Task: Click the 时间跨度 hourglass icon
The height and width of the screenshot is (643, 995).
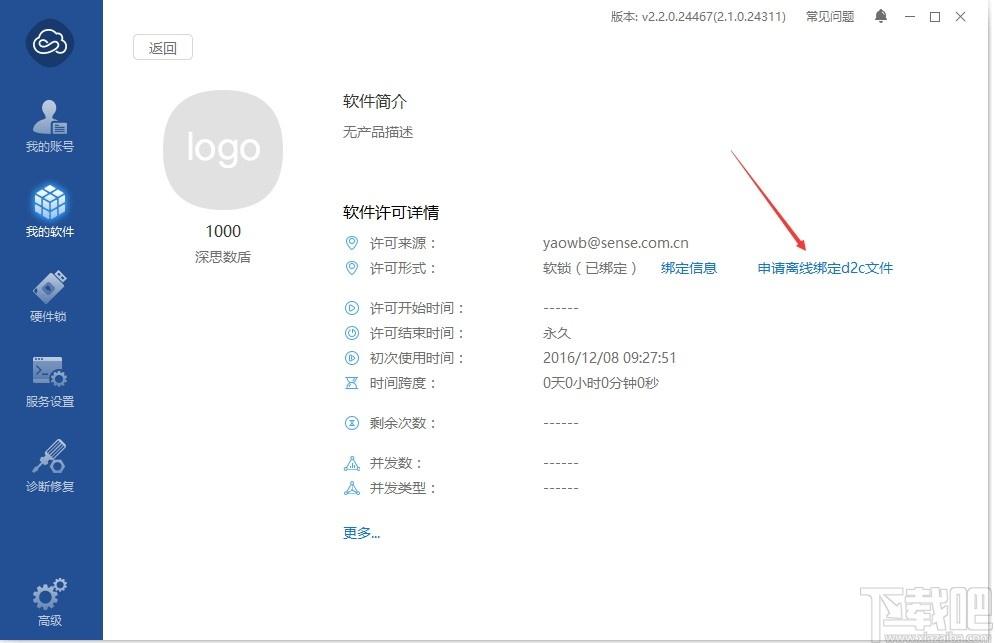Action: 351,383
